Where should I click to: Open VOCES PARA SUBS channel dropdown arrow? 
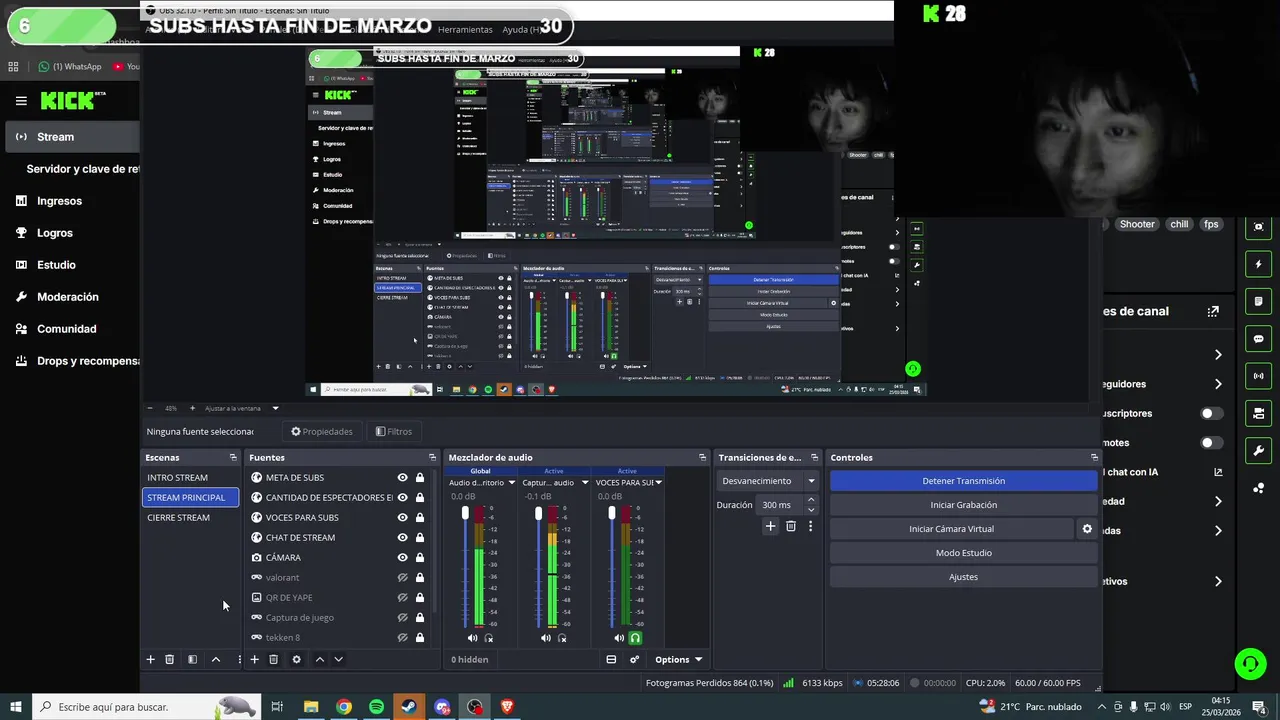click(658, 482)
